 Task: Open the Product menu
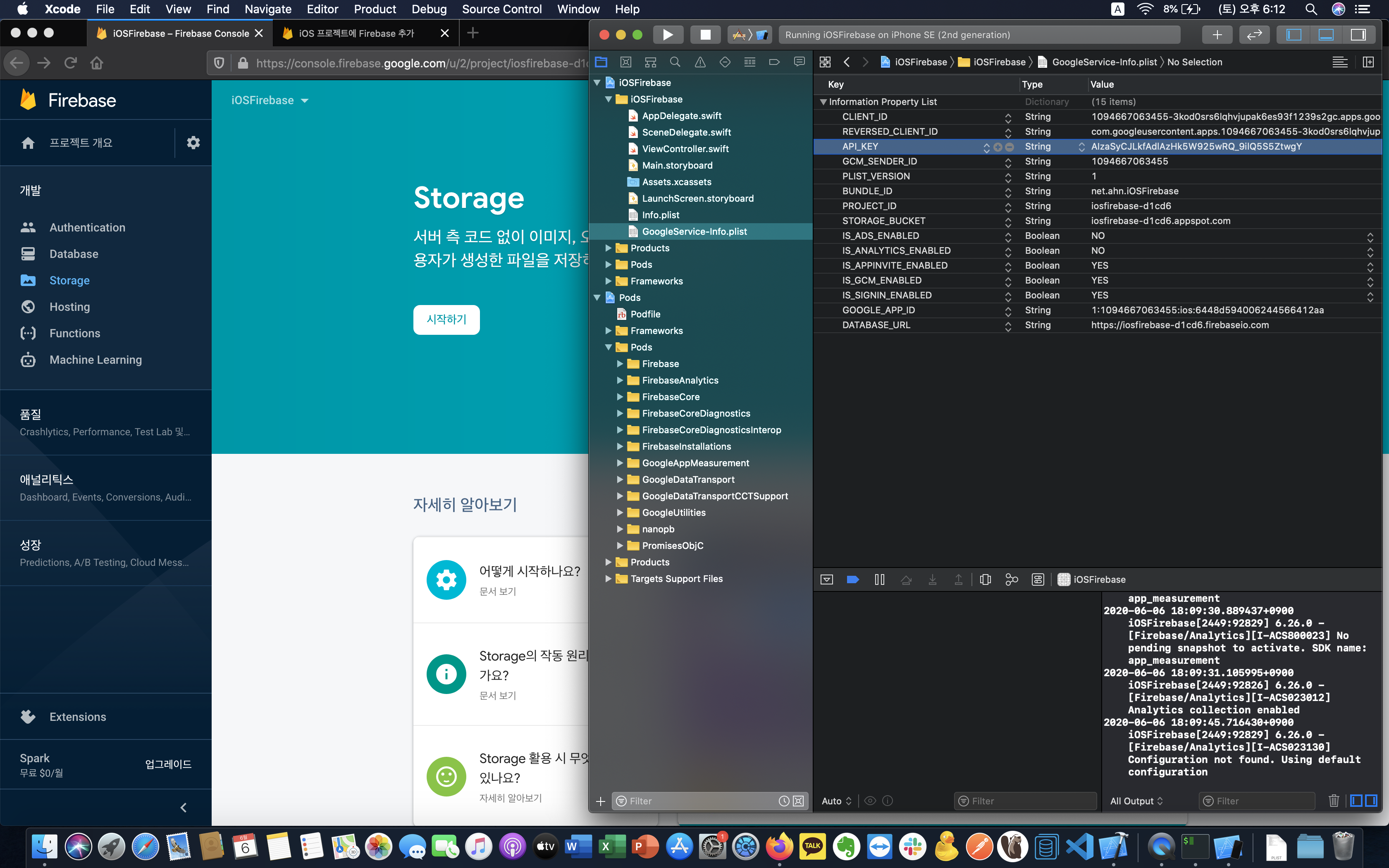point(375,9)
